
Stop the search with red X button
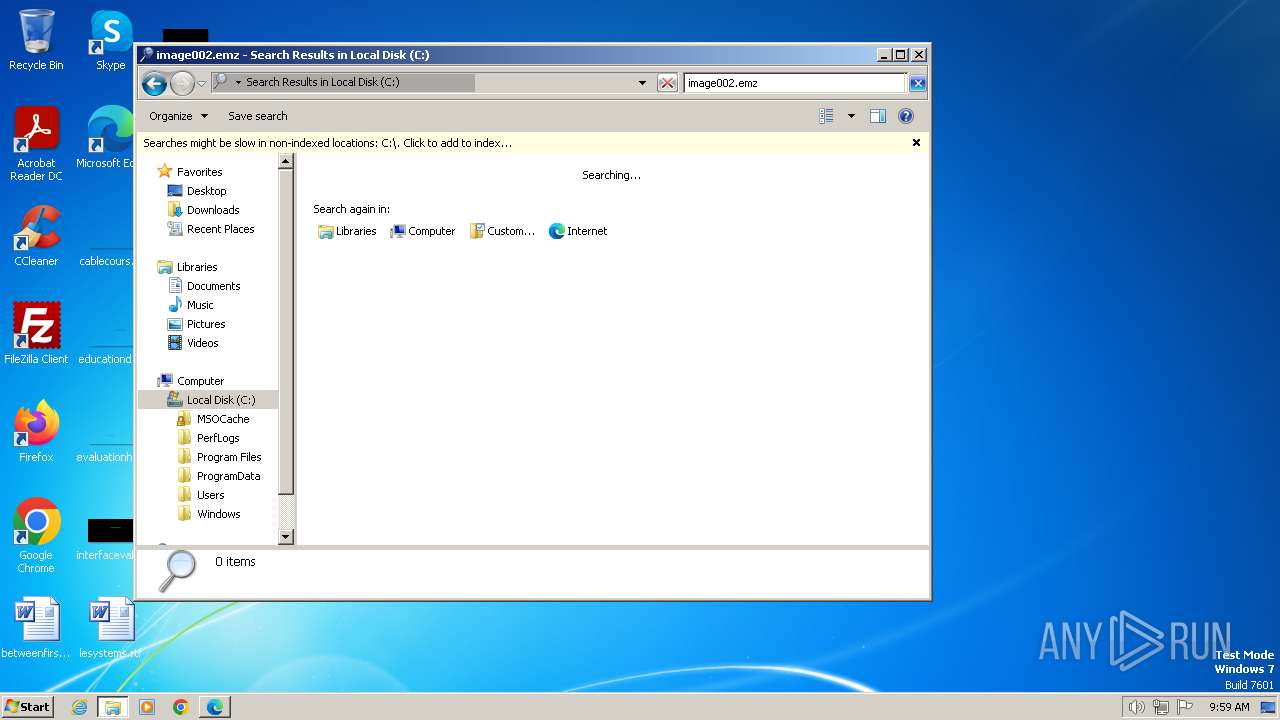pyautogui.click(x=667, y=83)
